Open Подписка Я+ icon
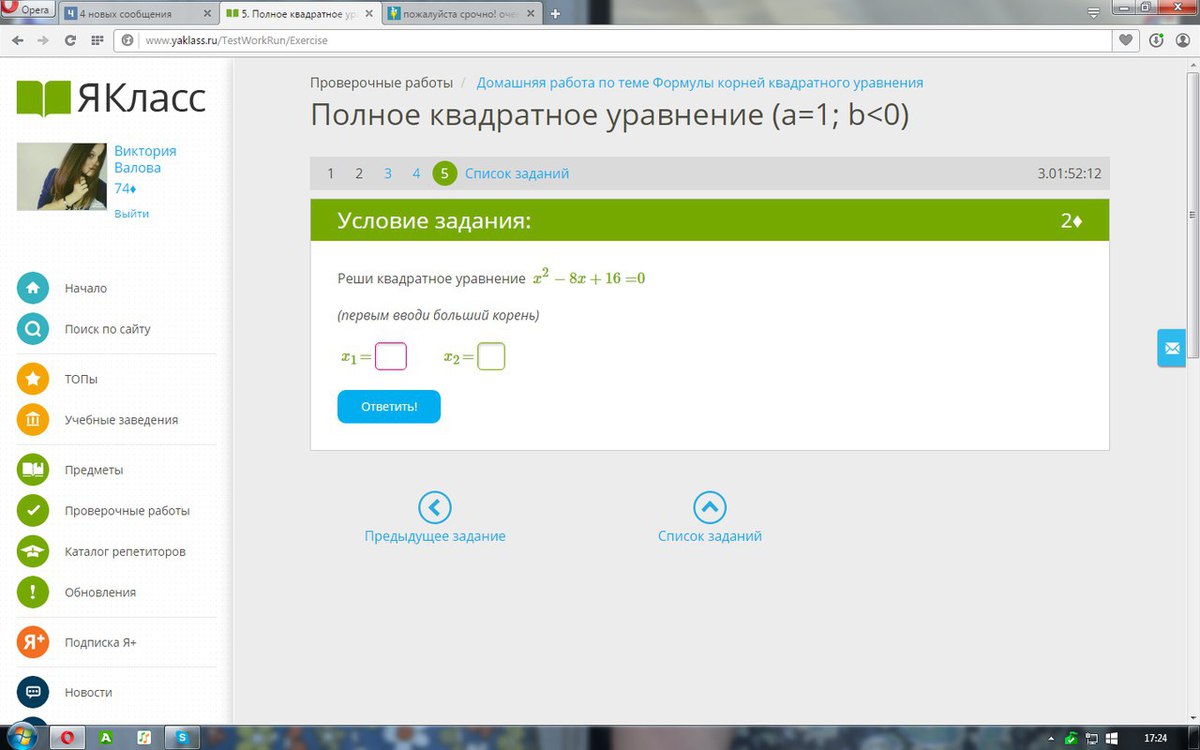1200x750 pixels. 32,642
